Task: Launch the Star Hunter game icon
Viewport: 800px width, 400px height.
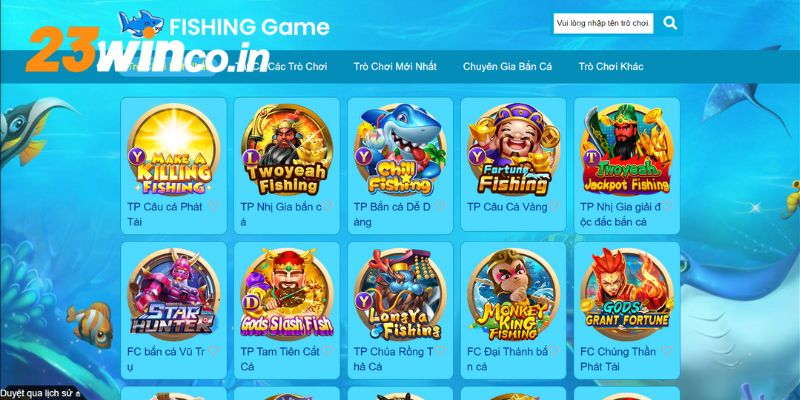Action: coord(173,294)
